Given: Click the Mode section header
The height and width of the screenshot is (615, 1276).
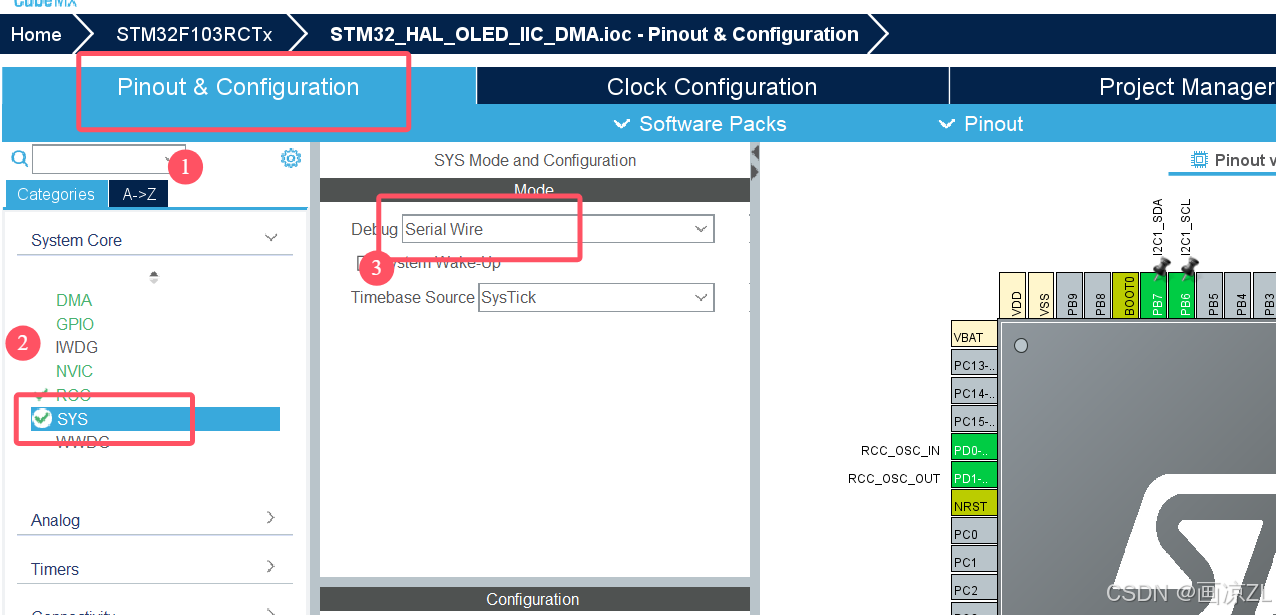Looking at the screenshot, I should (534, 190).
